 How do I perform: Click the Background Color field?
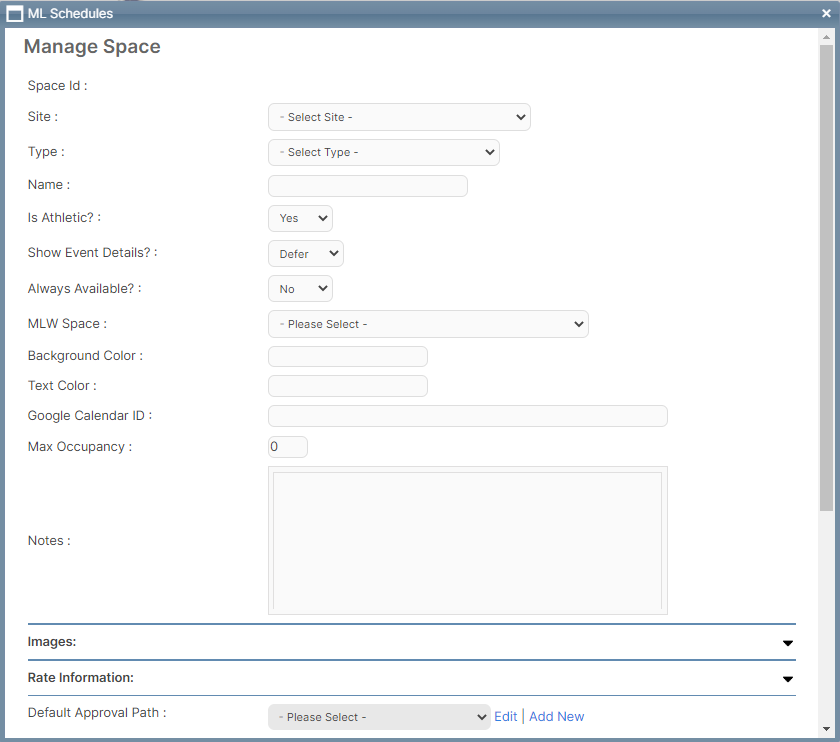point(348,356)
